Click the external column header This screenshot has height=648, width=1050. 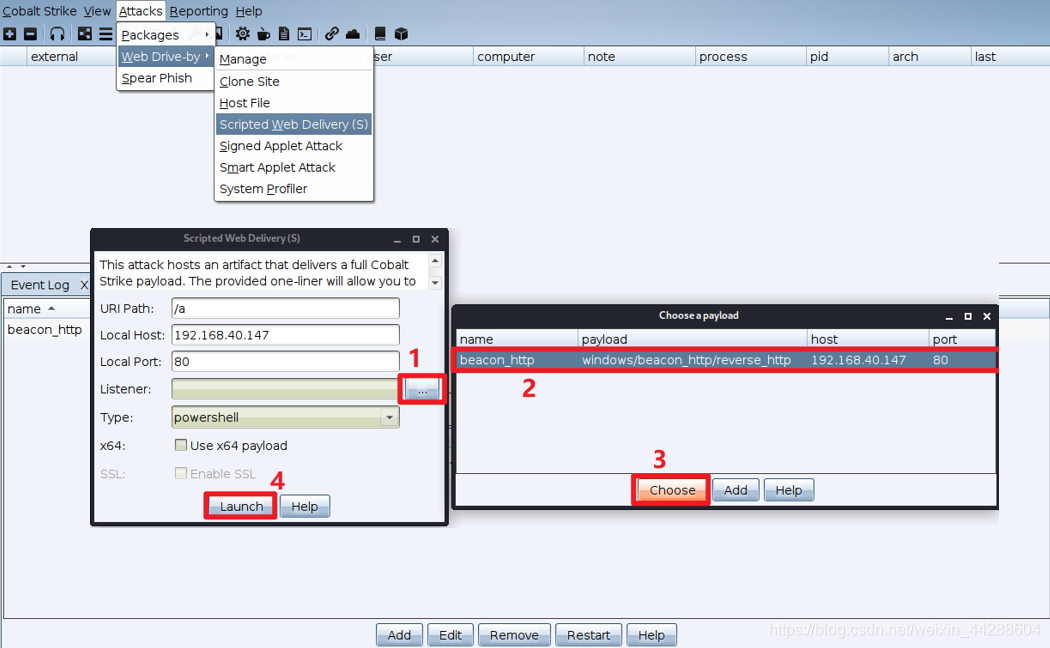[x=72, y=57]
